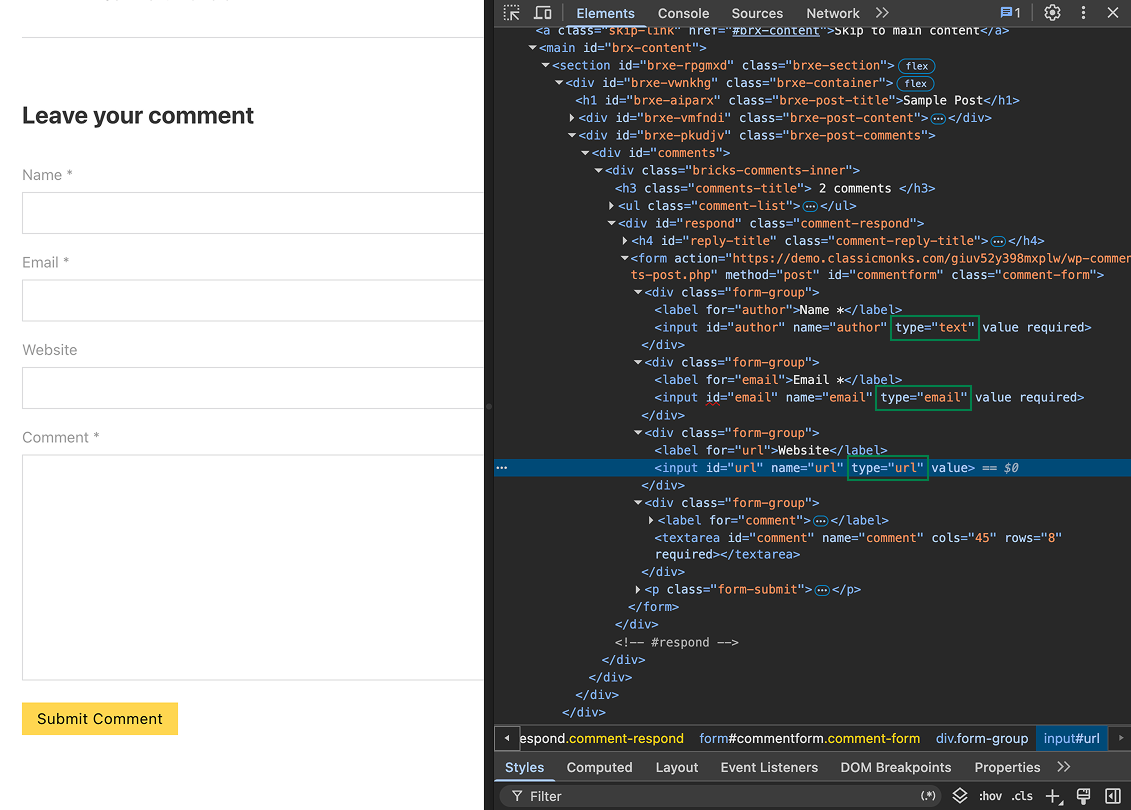Expand ellipsis in the comment label
The width and height of the screenshot is (1131, 810).
[x=821, y=521]
